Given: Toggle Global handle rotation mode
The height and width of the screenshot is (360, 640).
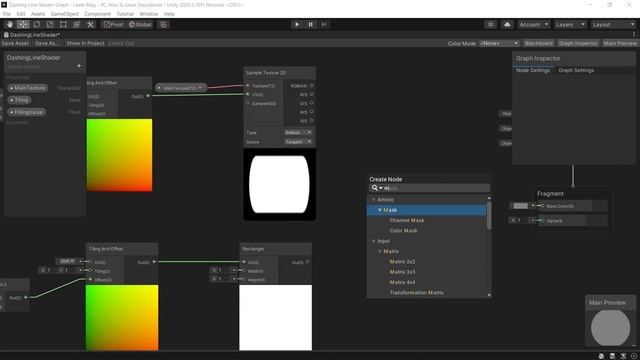Looking at the screenshot, I should (140, 24).
